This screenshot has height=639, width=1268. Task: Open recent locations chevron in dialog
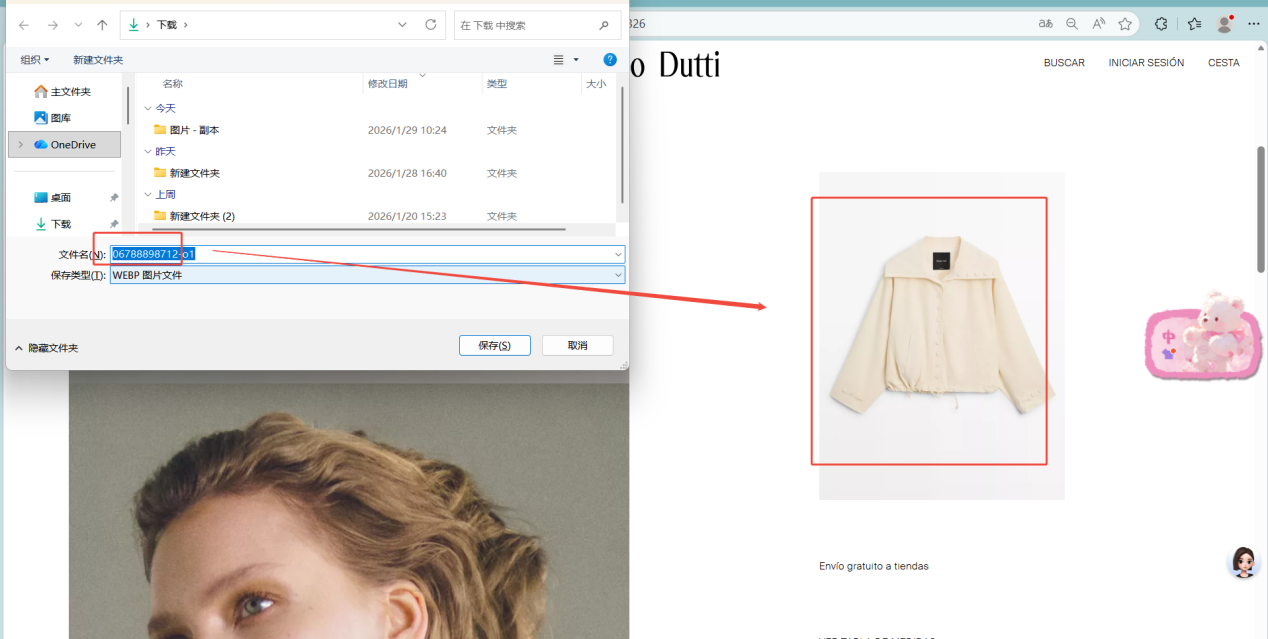(78, 25)
